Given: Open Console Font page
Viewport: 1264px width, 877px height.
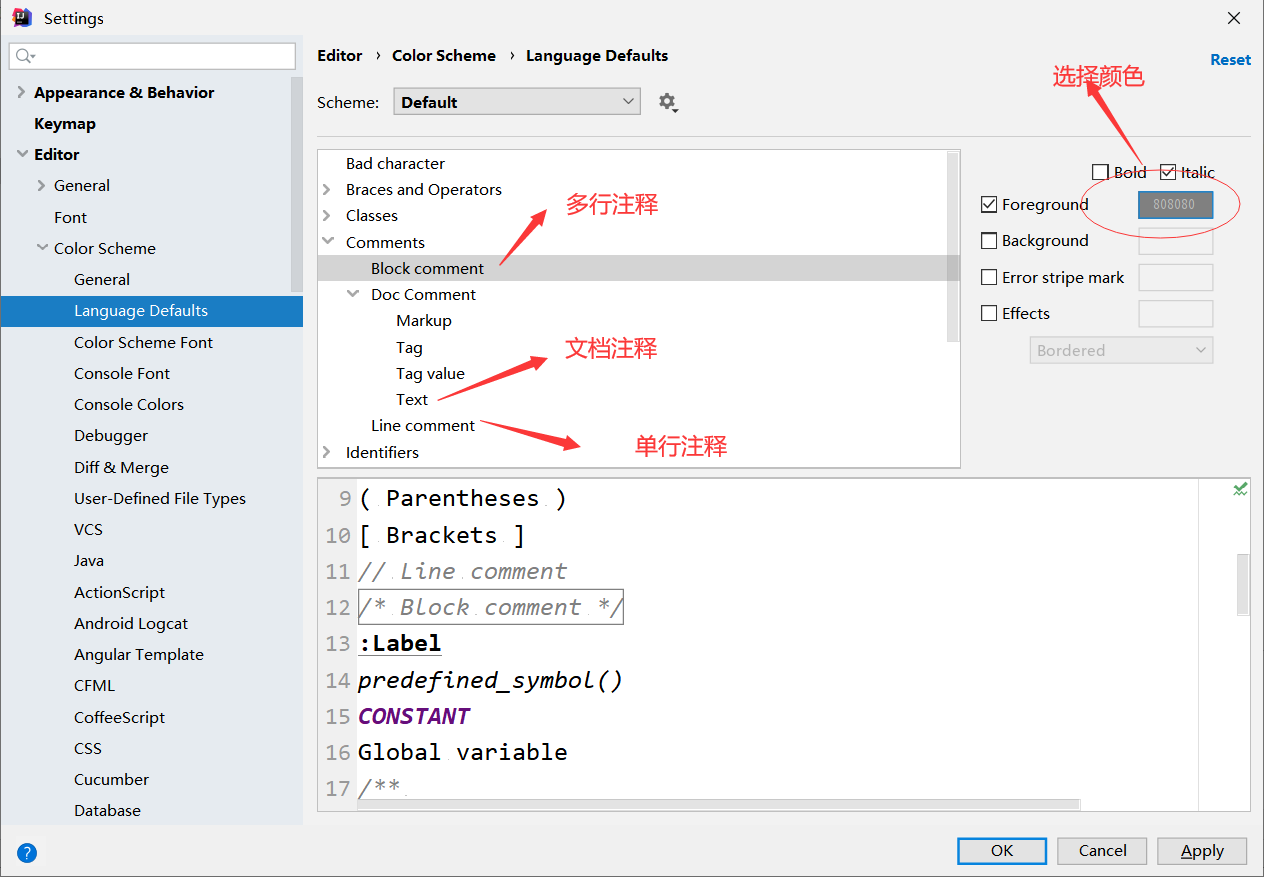Looking at the screenshot, I should [122, 373].
